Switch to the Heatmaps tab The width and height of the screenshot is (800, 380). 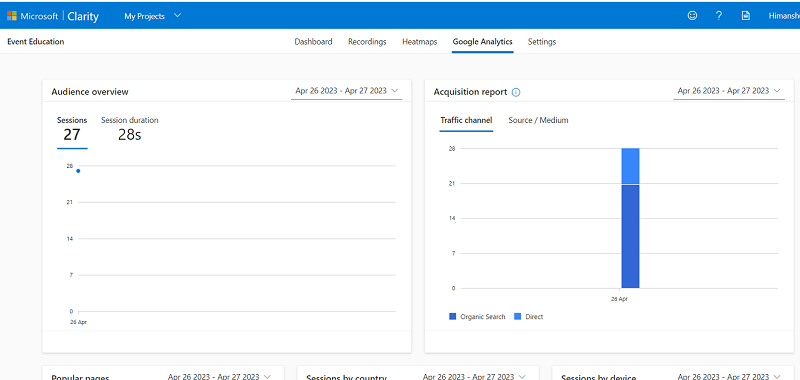click(x=419, y=42)
